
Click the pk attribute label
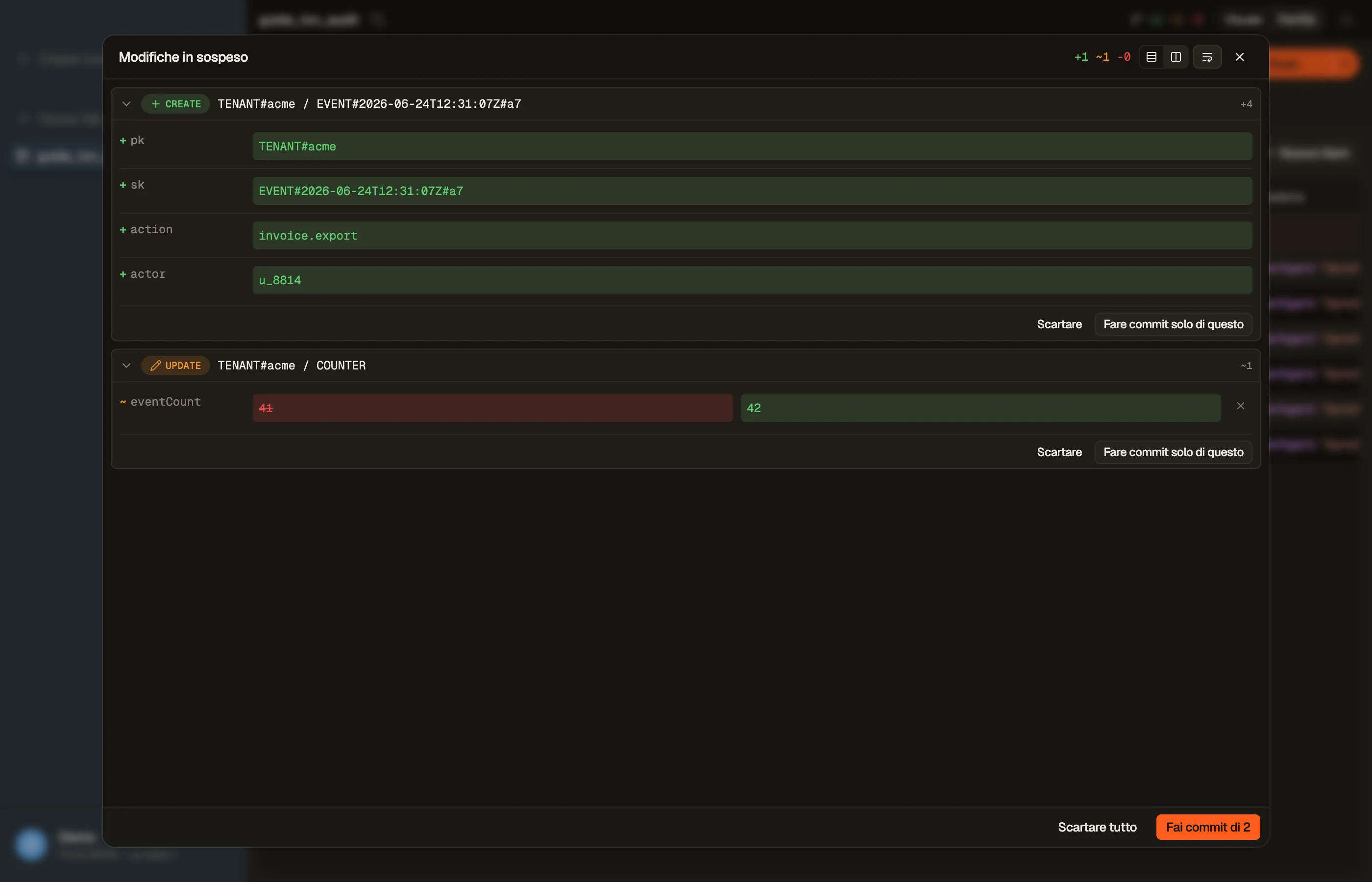point(137,140)
